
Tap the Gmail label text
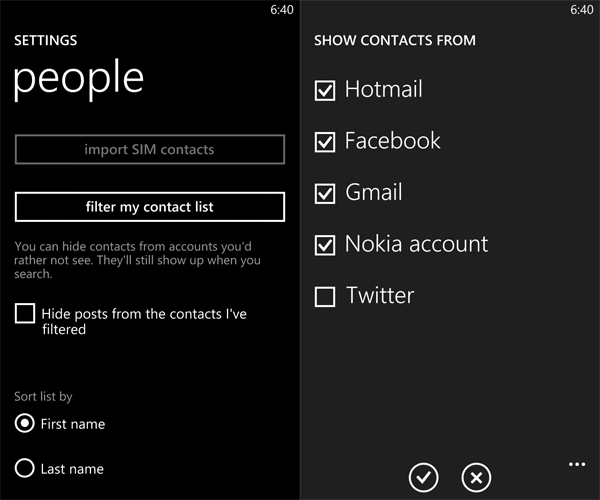374,192
